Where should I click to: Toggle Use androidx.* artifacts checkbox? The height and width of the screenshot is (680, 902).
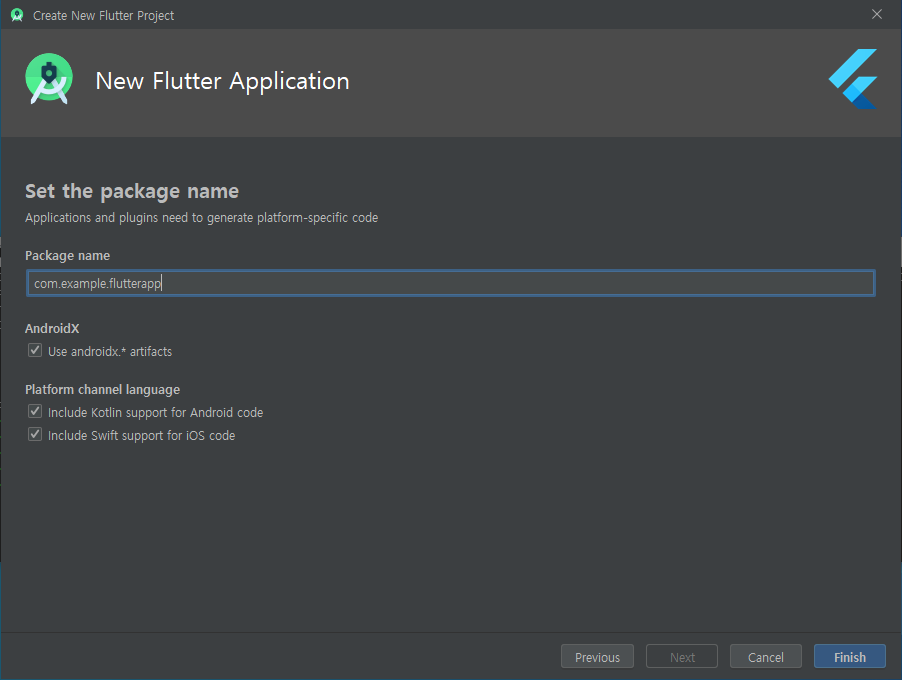pyautogui.click(x=35, y=350)
